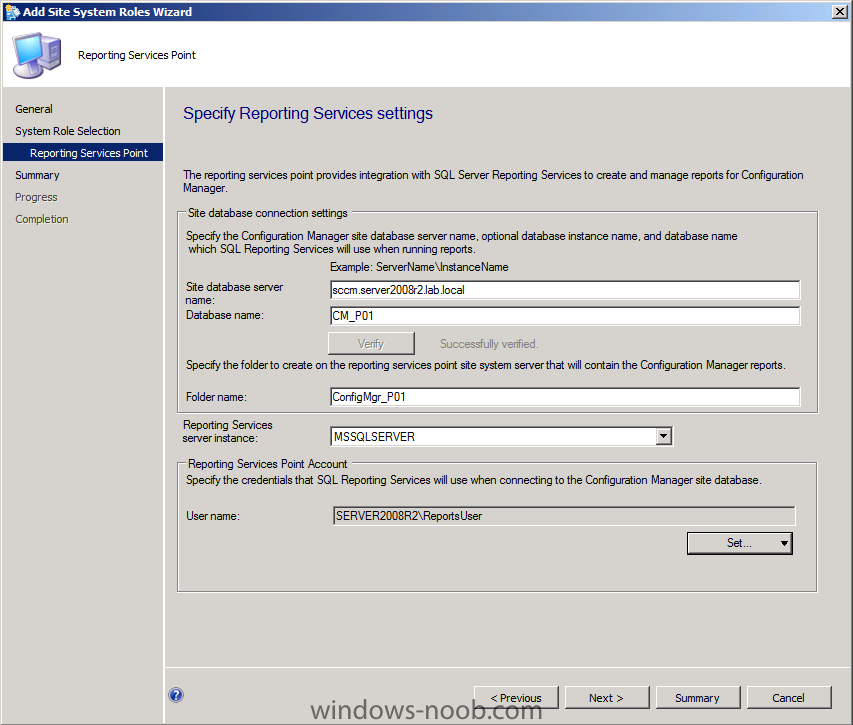Select System Role Selection step
This screenshot has height=725, width=853.
(67, 131)
